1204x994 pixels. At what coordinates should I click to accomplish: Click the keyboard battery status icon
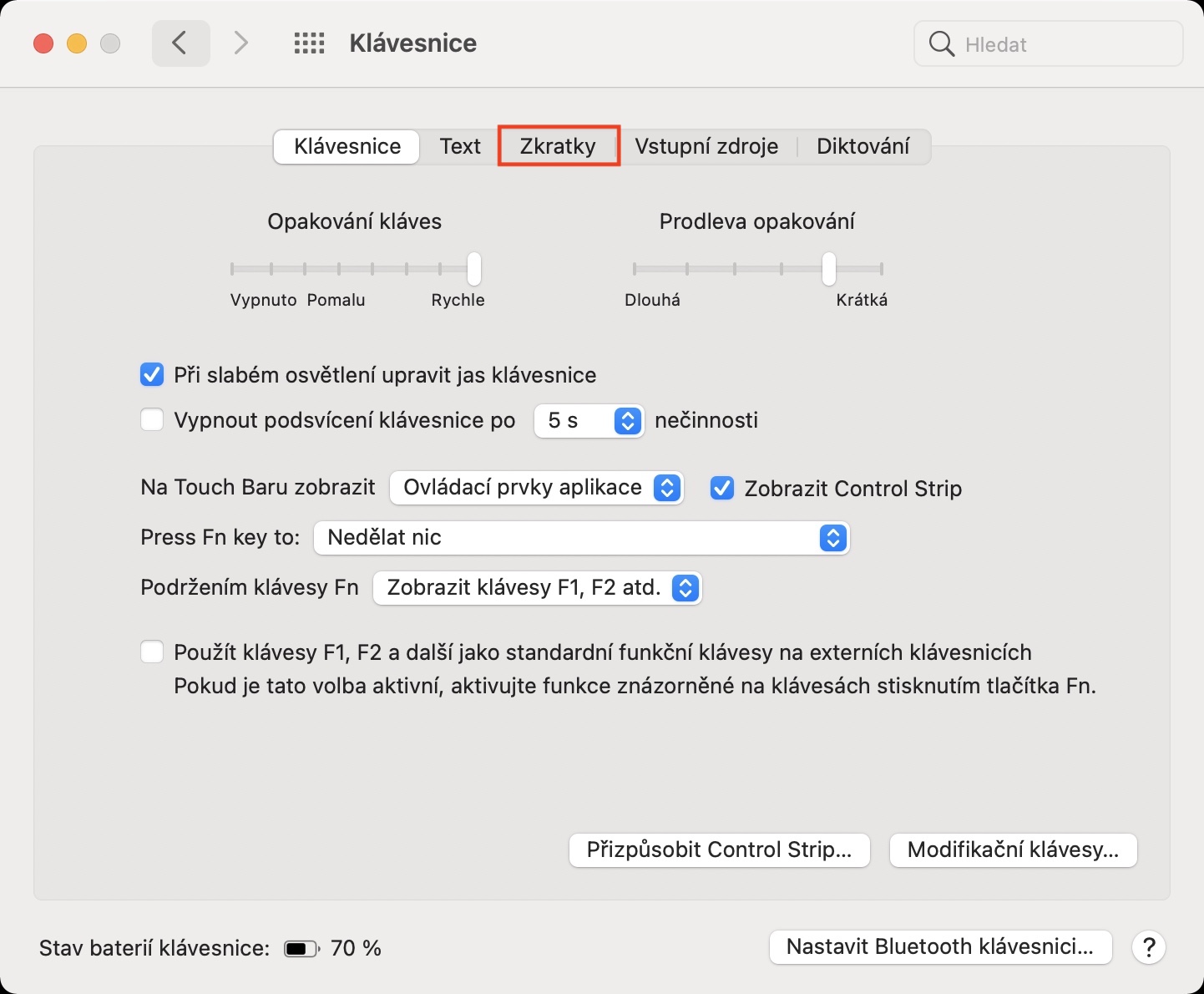[x=301, y=949]
